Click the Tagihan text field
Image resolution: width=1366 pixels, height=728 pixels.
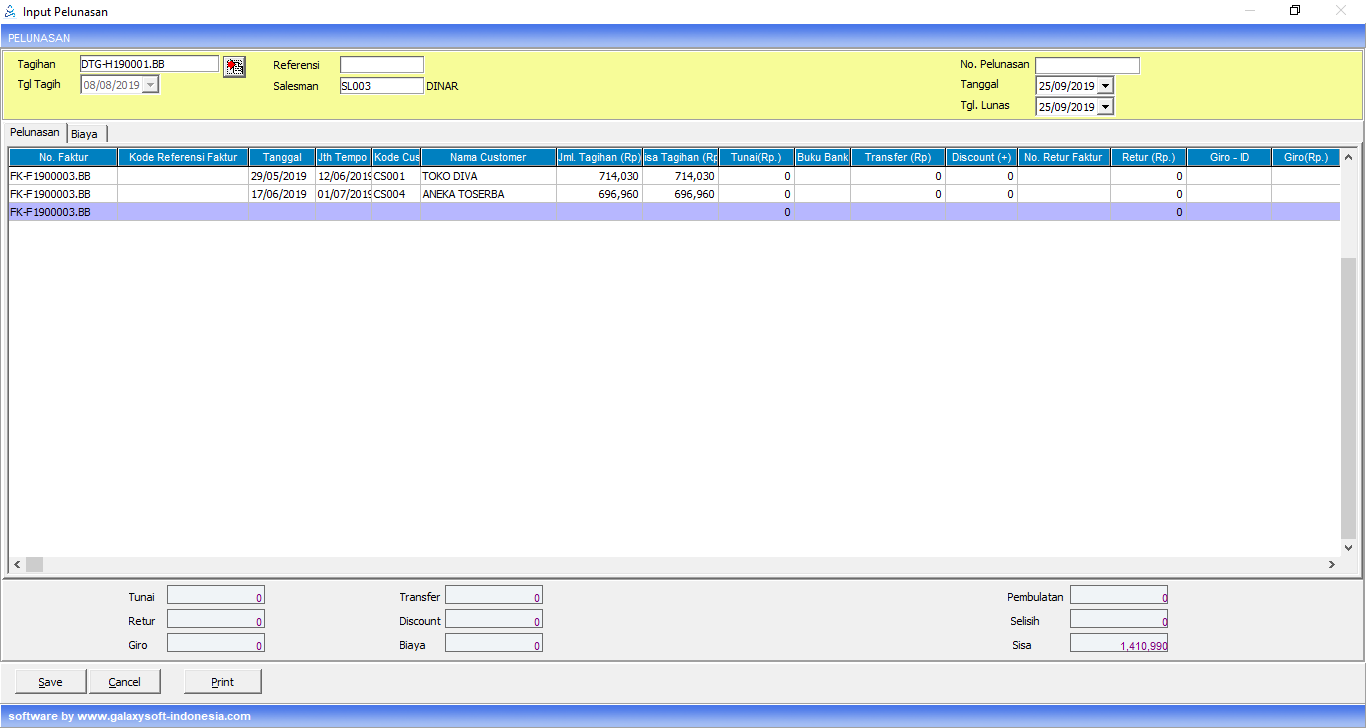click(148, 64)
